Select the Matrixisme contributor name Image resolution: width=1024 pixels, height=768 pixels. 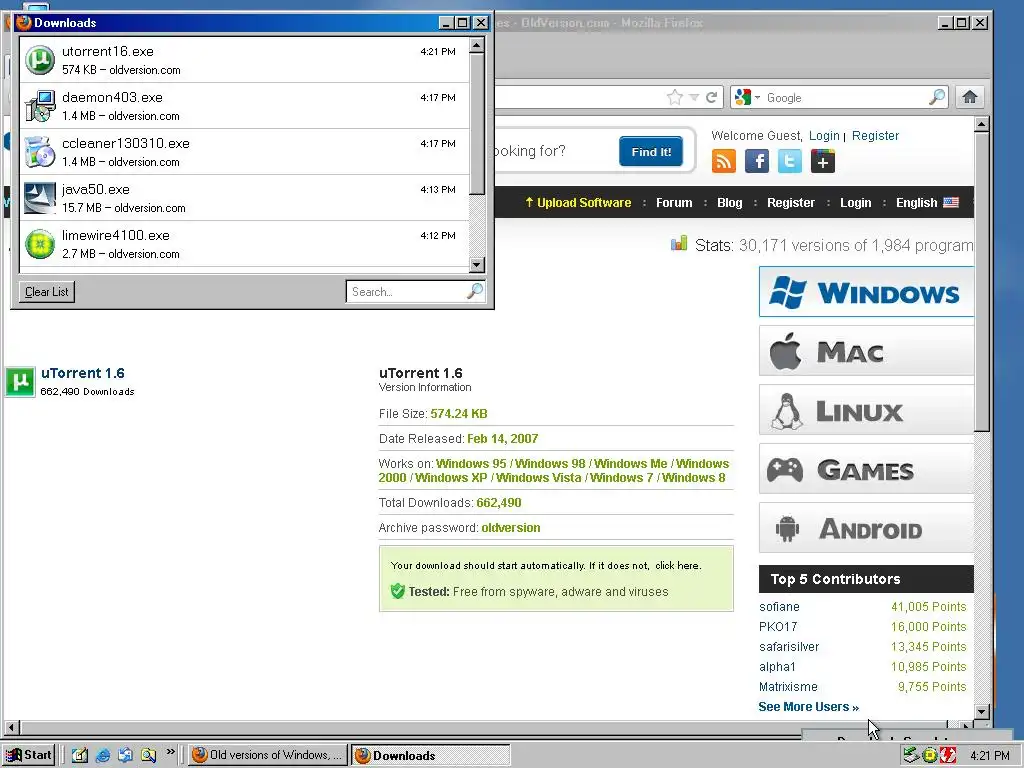point(788,686)
